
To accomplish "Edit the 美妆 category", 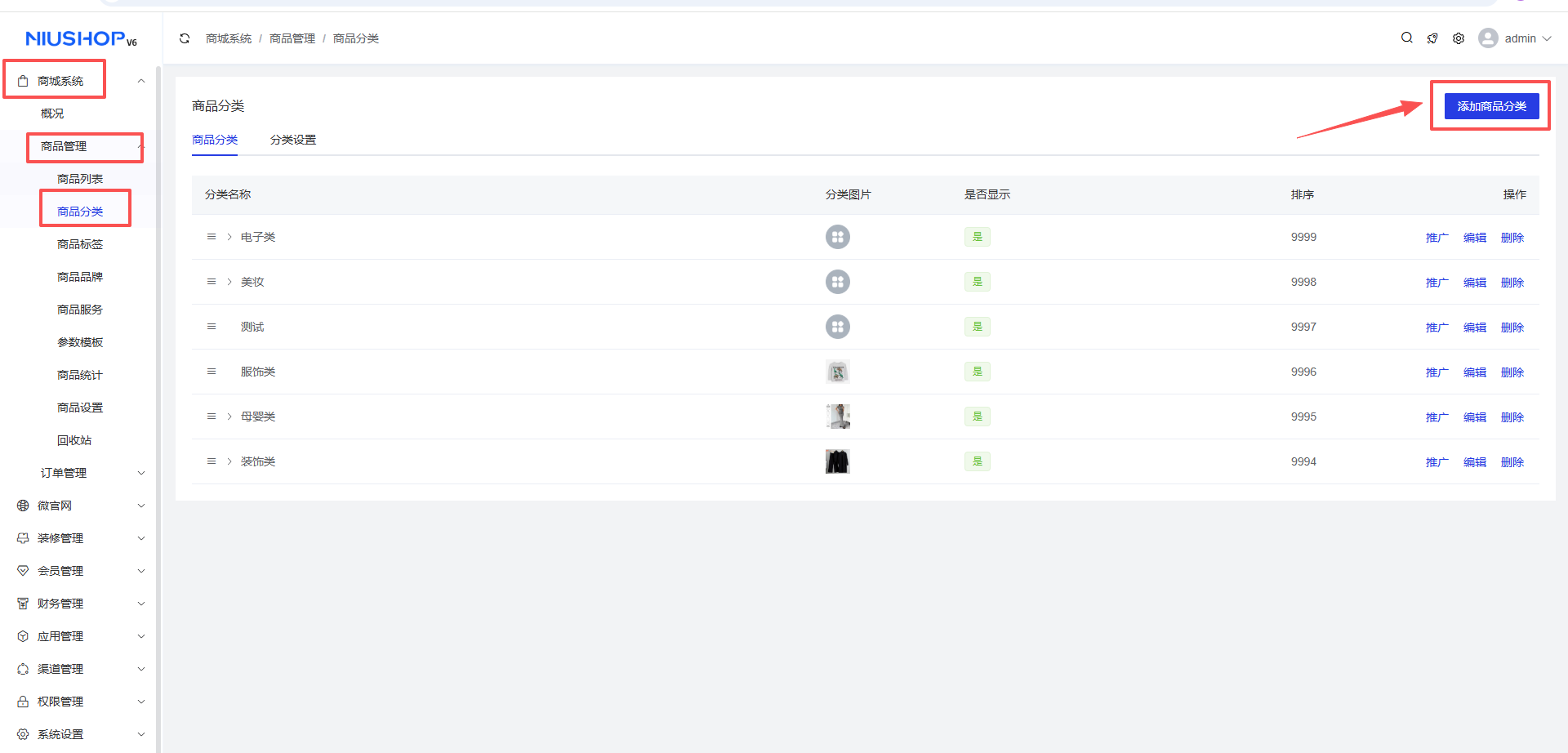I will pos(1475,283).
